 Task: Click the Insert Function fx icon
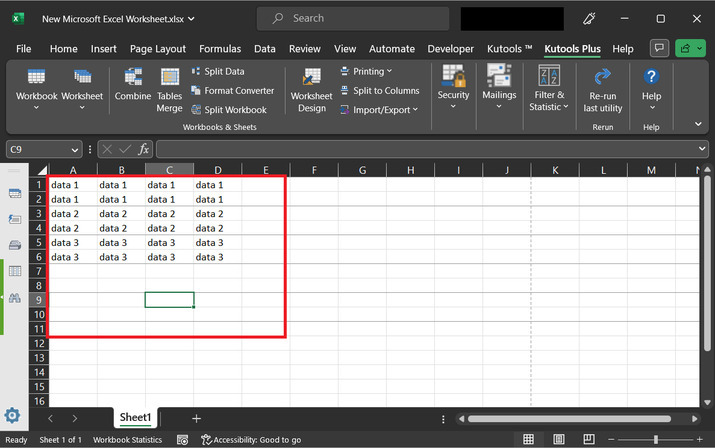click(144, 149)
